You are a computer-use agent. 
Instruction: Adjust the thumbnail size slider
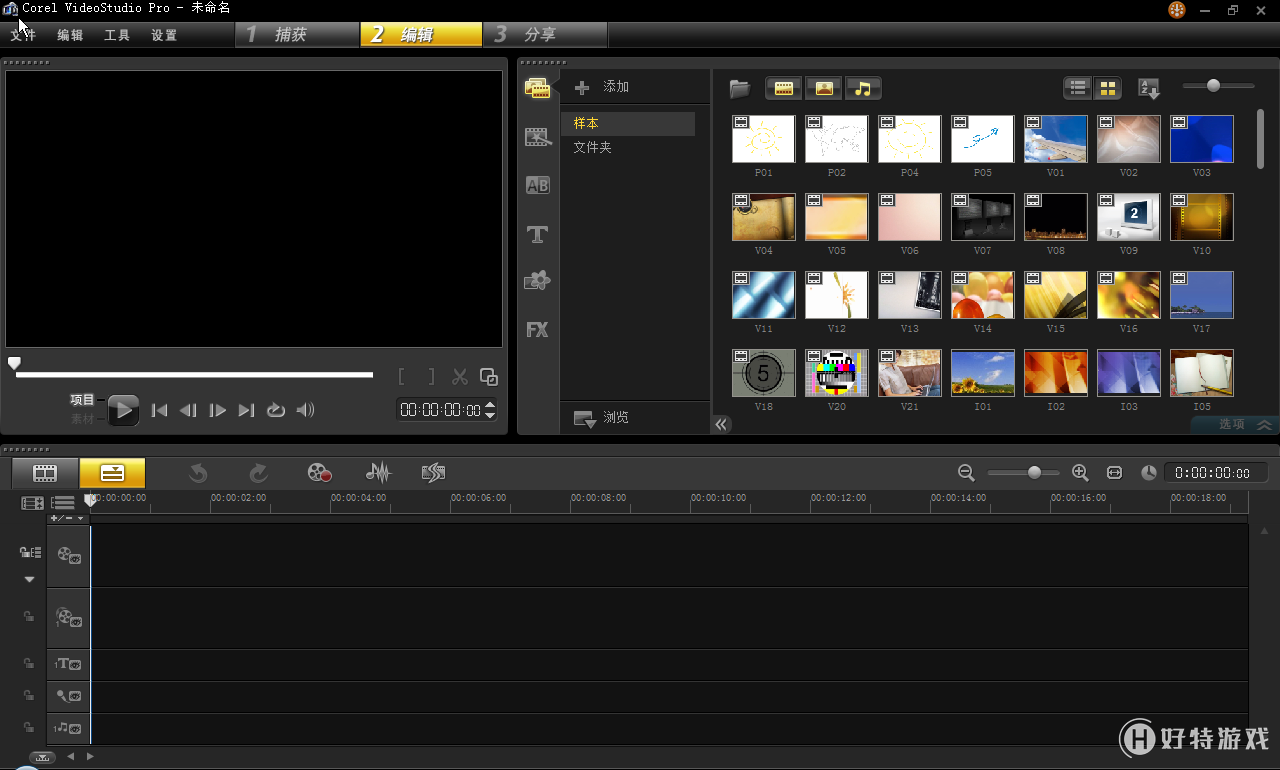coord(1213,86)
